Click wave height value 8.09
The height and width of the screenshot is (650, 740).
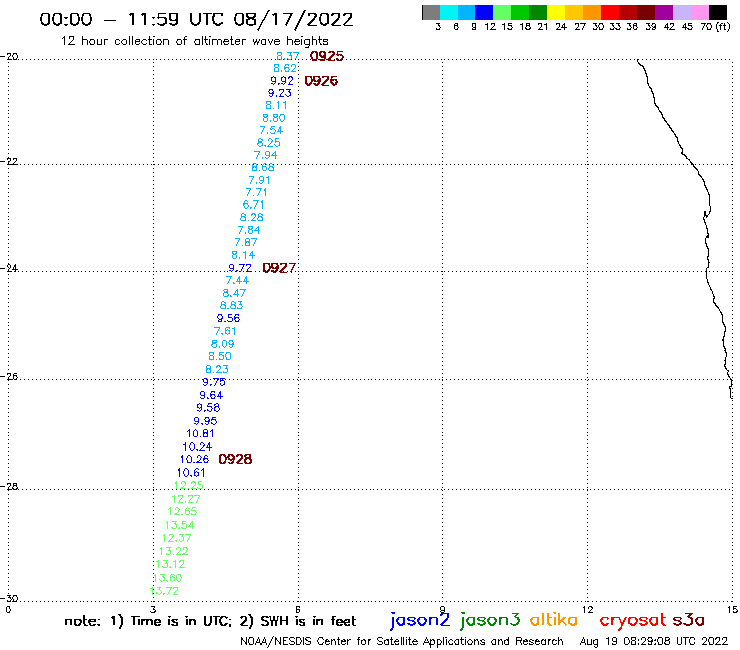222,344
